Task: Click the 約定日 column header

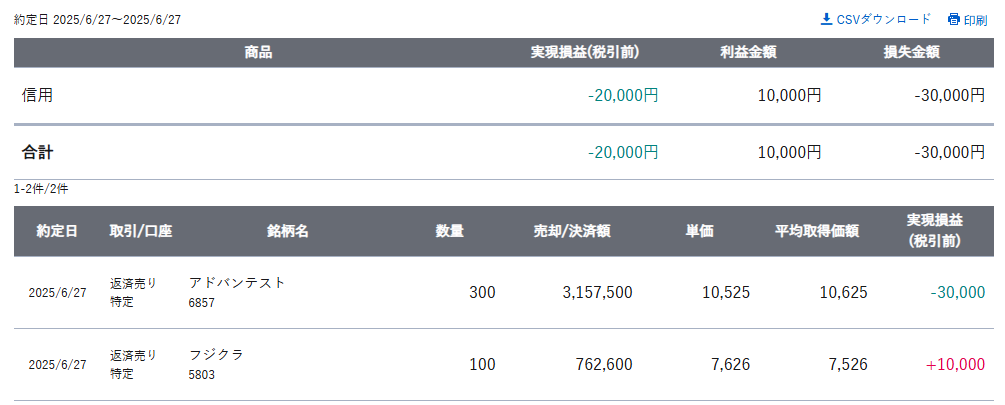Action: [57, 231]
